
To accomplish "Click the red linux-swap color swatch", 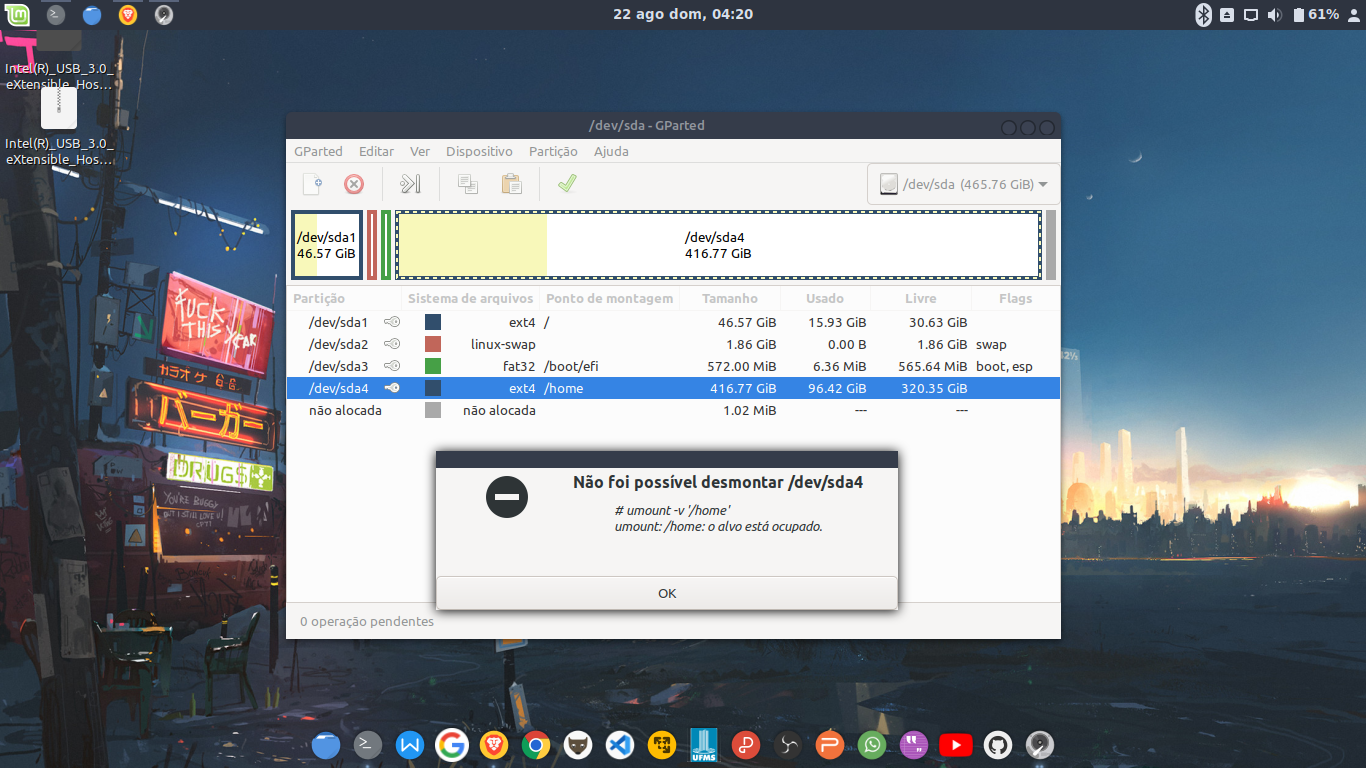I will point(433,344).
